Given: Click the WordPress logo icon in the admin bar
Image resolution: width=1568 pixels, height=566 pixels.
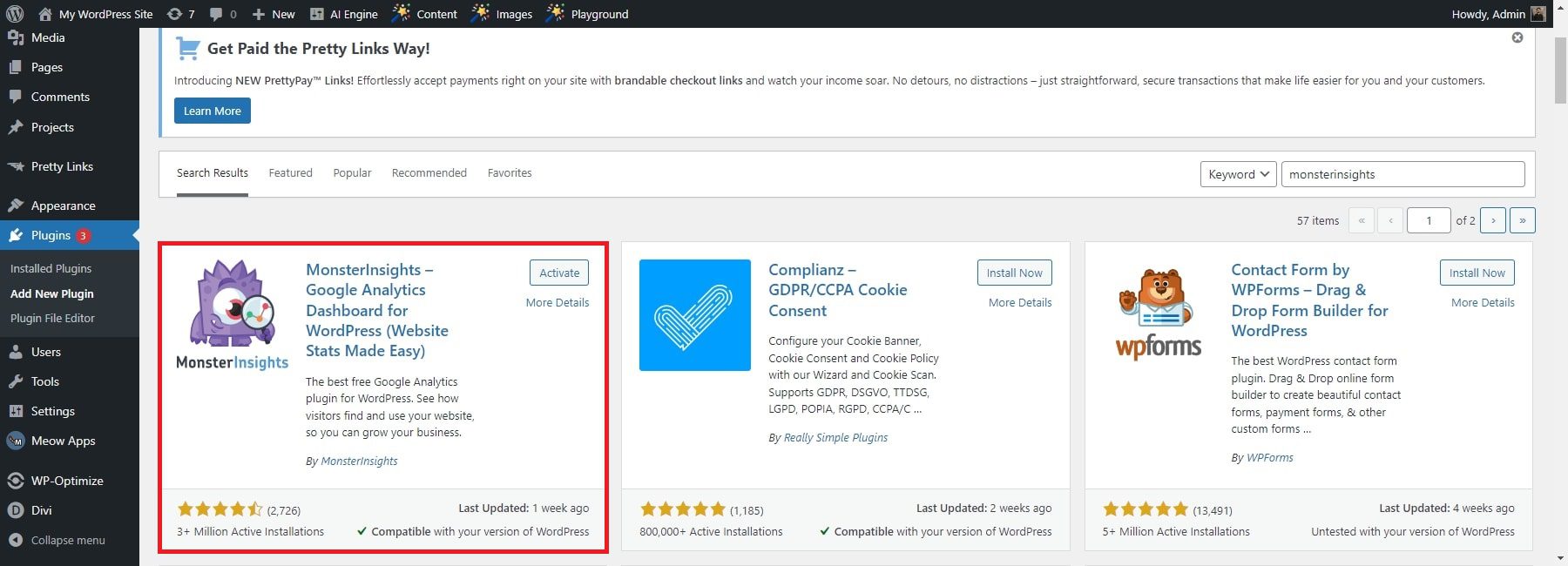Looking at the screenshot, I should 15,14.
